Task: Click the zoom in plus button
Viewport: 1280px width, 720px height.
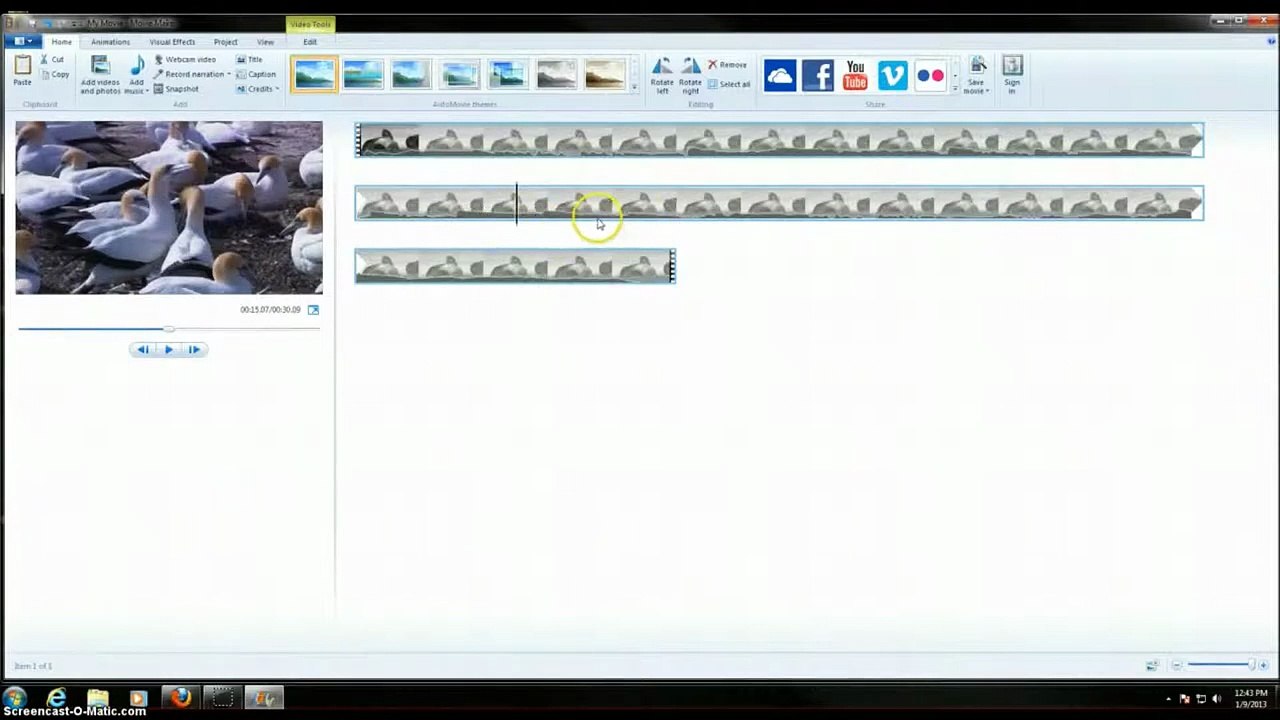Action: click(x=1263, y=665)
